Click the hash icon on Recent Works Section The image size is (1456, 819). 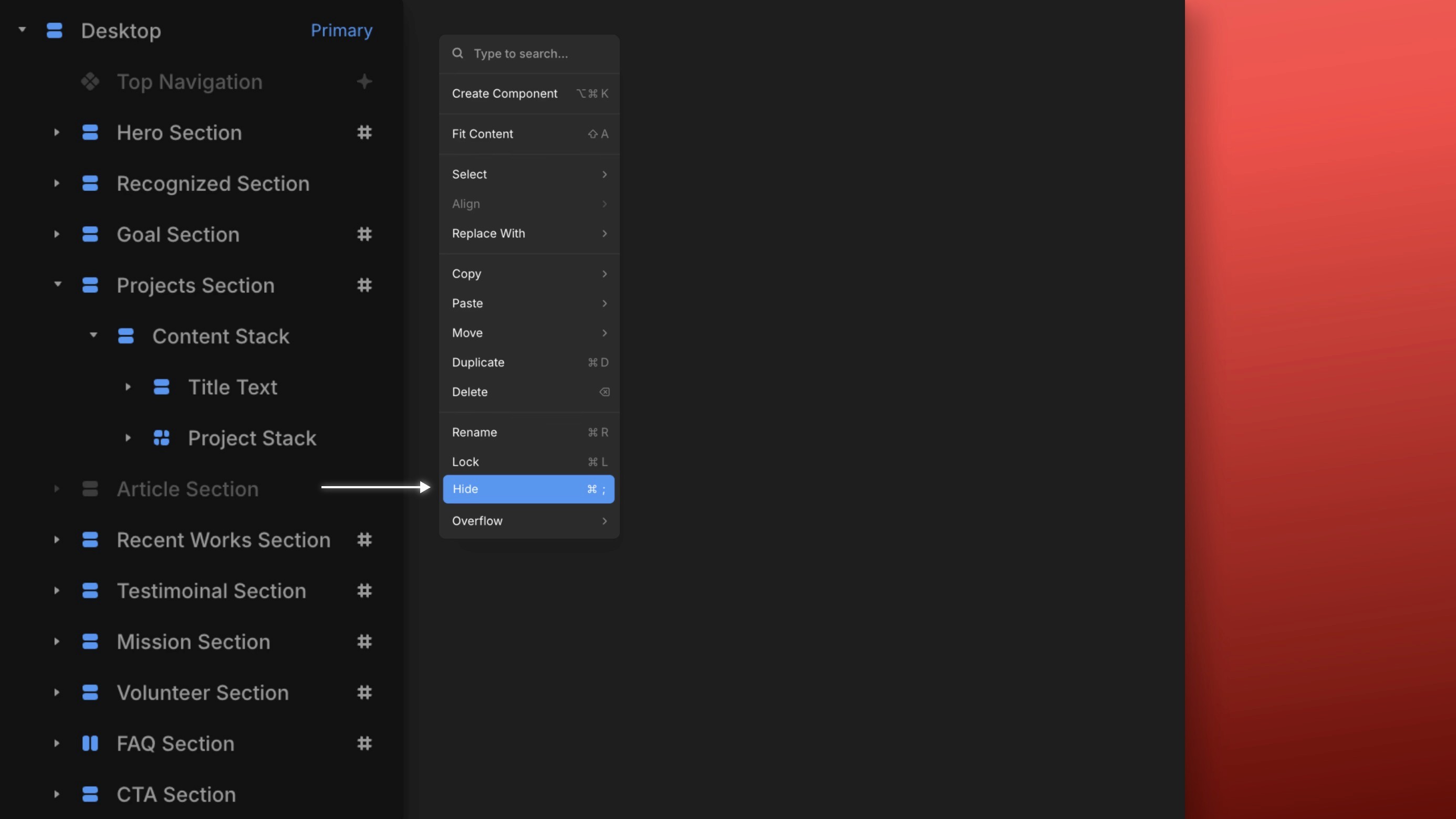(x=365, y=540)
